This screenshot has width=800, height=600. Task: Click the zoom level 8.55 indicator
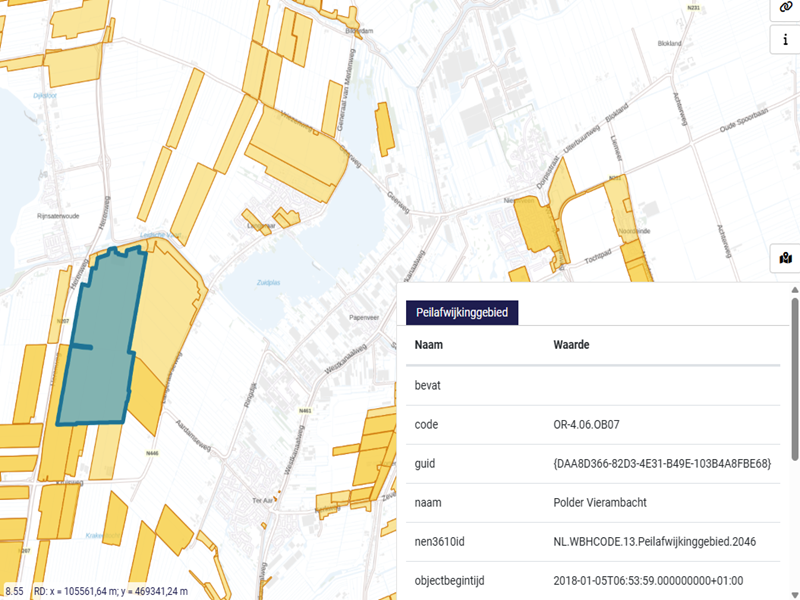click(14, 591)
